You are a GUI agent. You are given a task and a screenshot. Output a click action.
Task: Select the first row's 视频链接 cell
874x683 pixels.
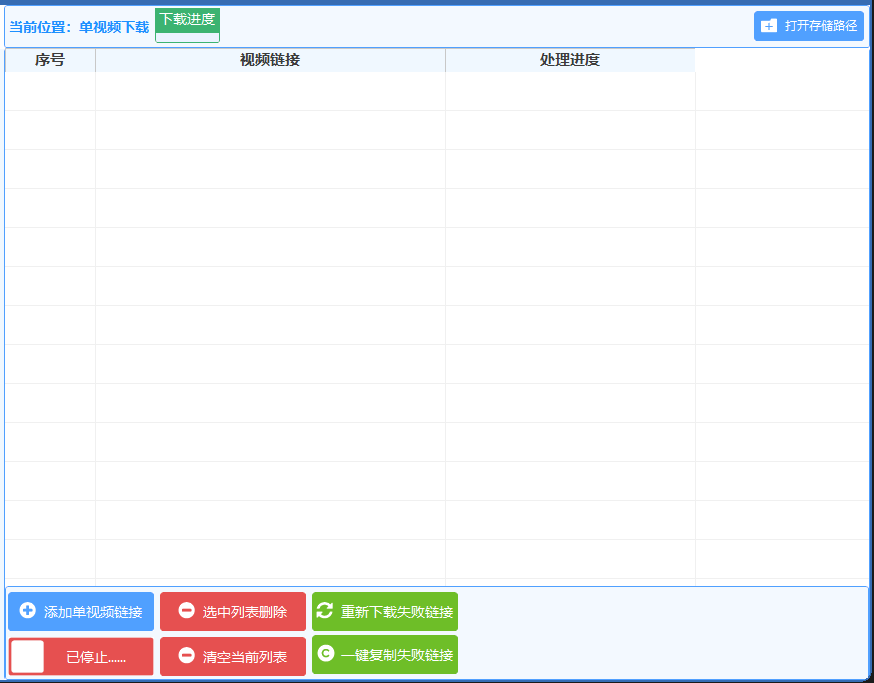270,91
